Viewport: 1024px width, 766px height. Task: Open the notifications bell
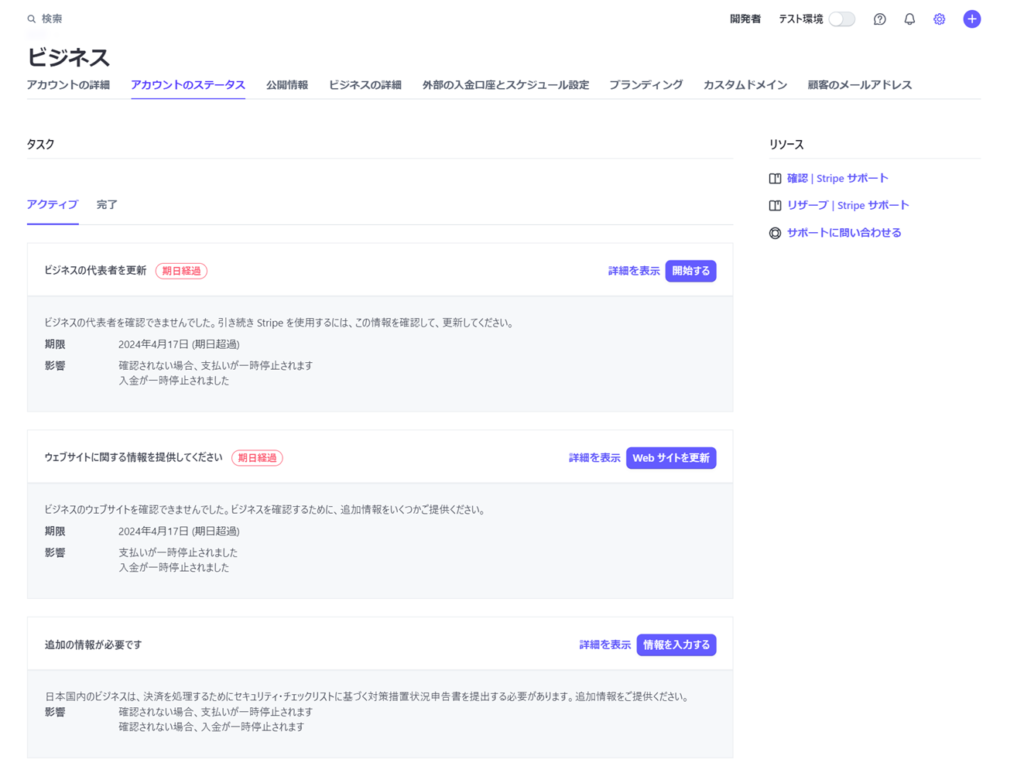(x=909, y=19)
